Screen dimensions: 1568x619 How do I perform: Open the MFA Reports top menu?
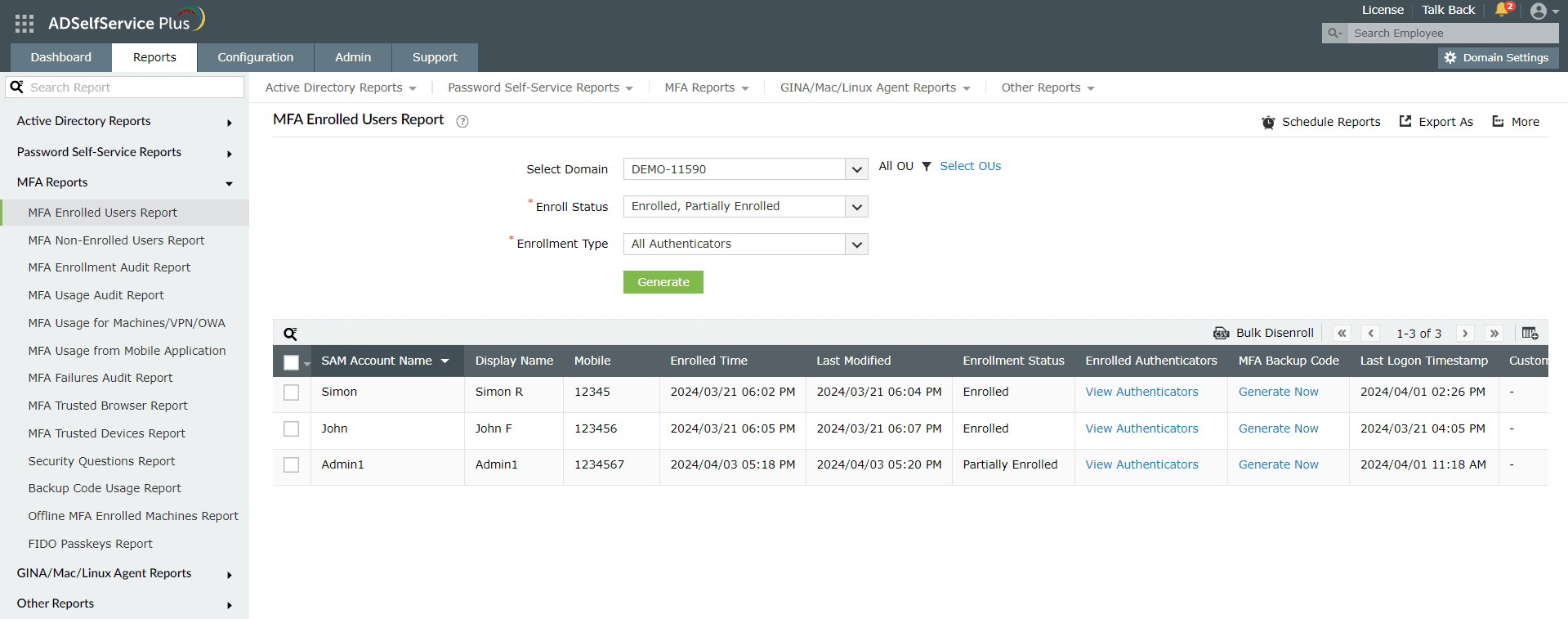coord(707,87)
